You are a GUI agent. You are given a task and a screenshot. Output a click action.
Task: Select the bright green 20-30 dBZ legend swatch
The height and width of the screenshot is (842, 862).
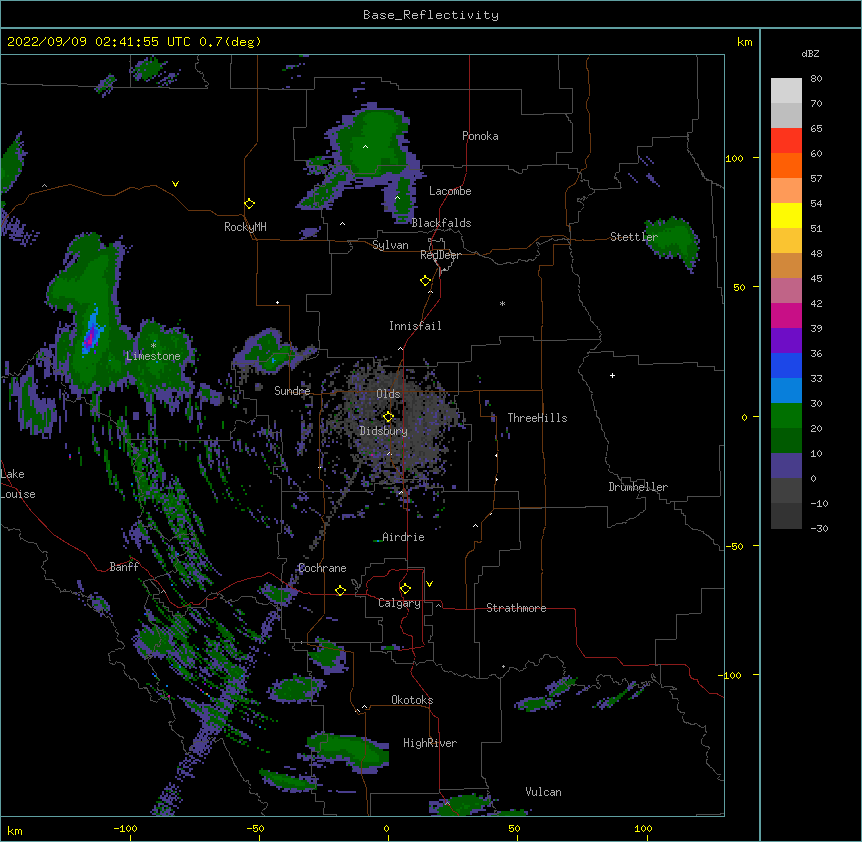(786, 416)
